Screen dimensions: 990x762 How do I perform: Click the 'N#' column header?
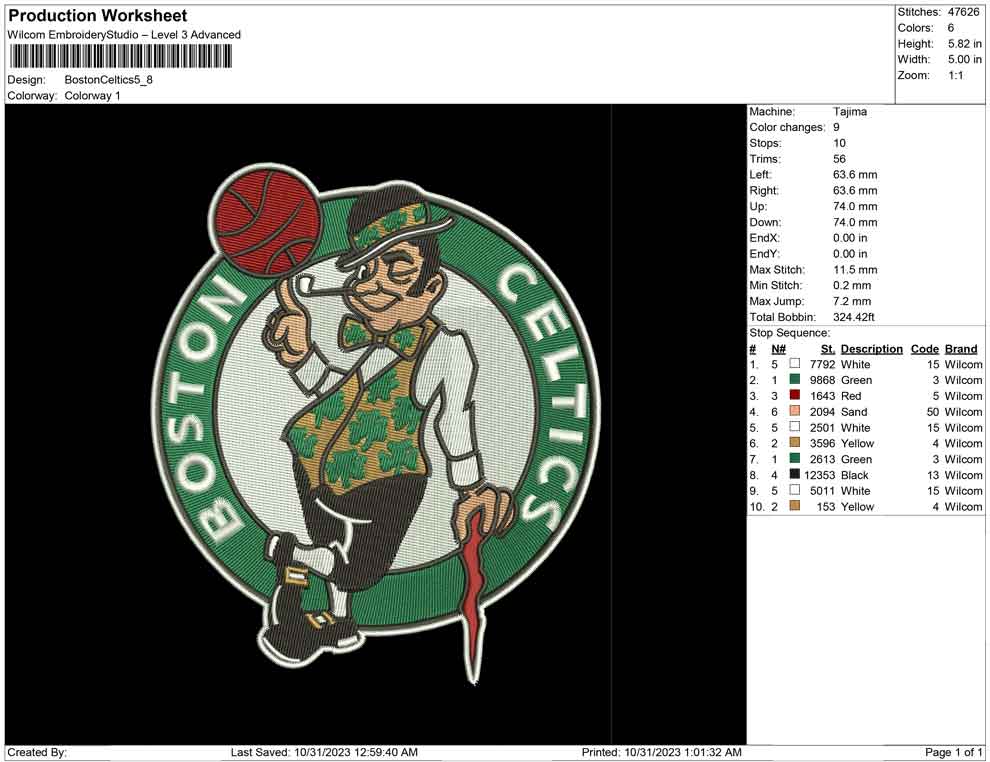[x=778, y=348]
